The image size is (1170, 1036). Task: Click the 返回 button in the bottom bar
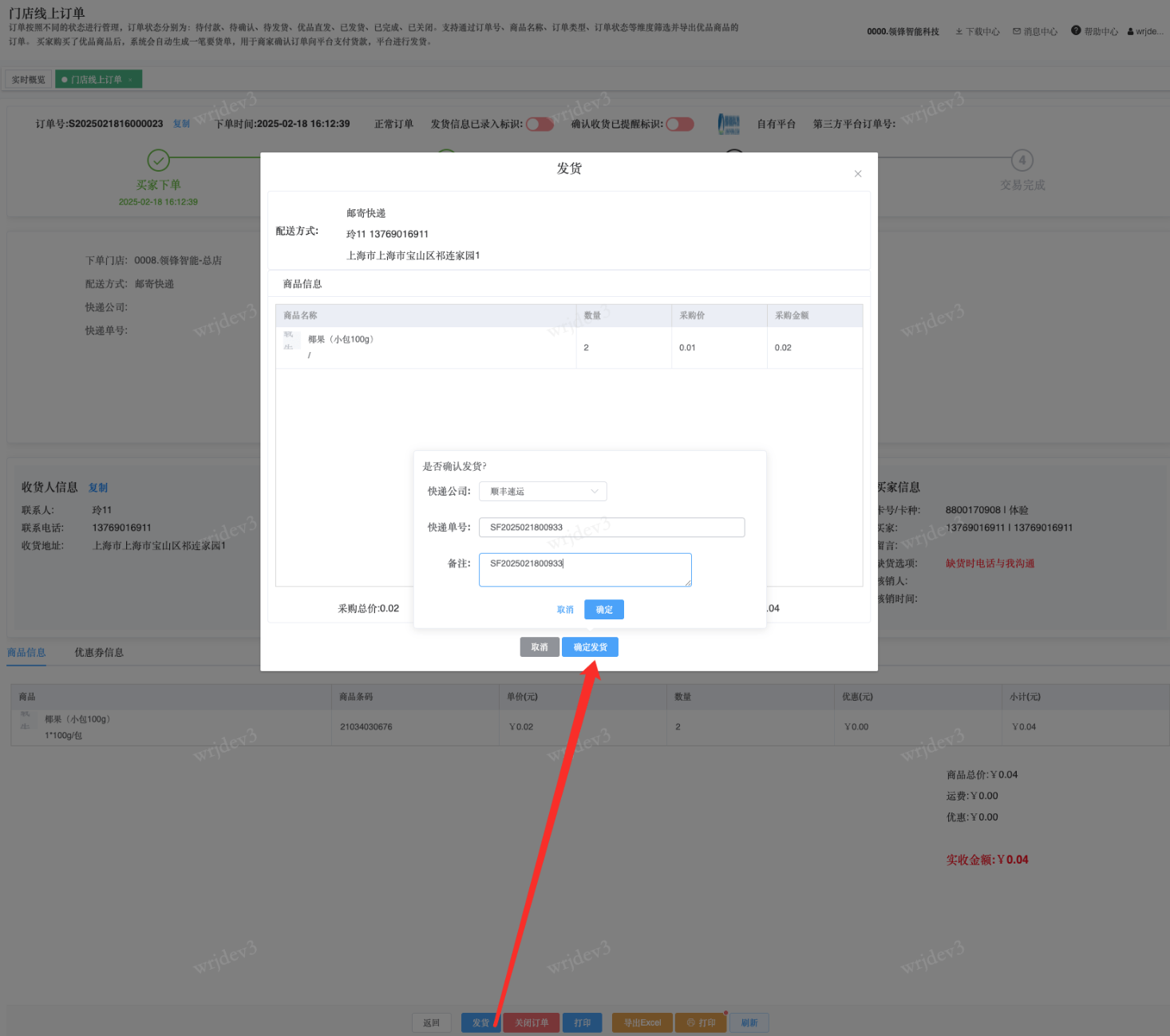coord(432,1022)
